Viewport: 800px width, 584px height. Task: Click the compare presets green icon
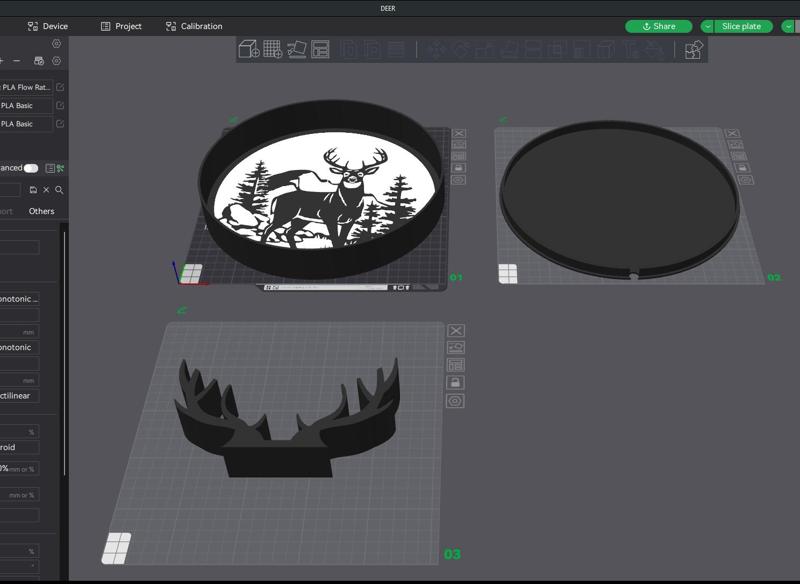click(61, 168)
